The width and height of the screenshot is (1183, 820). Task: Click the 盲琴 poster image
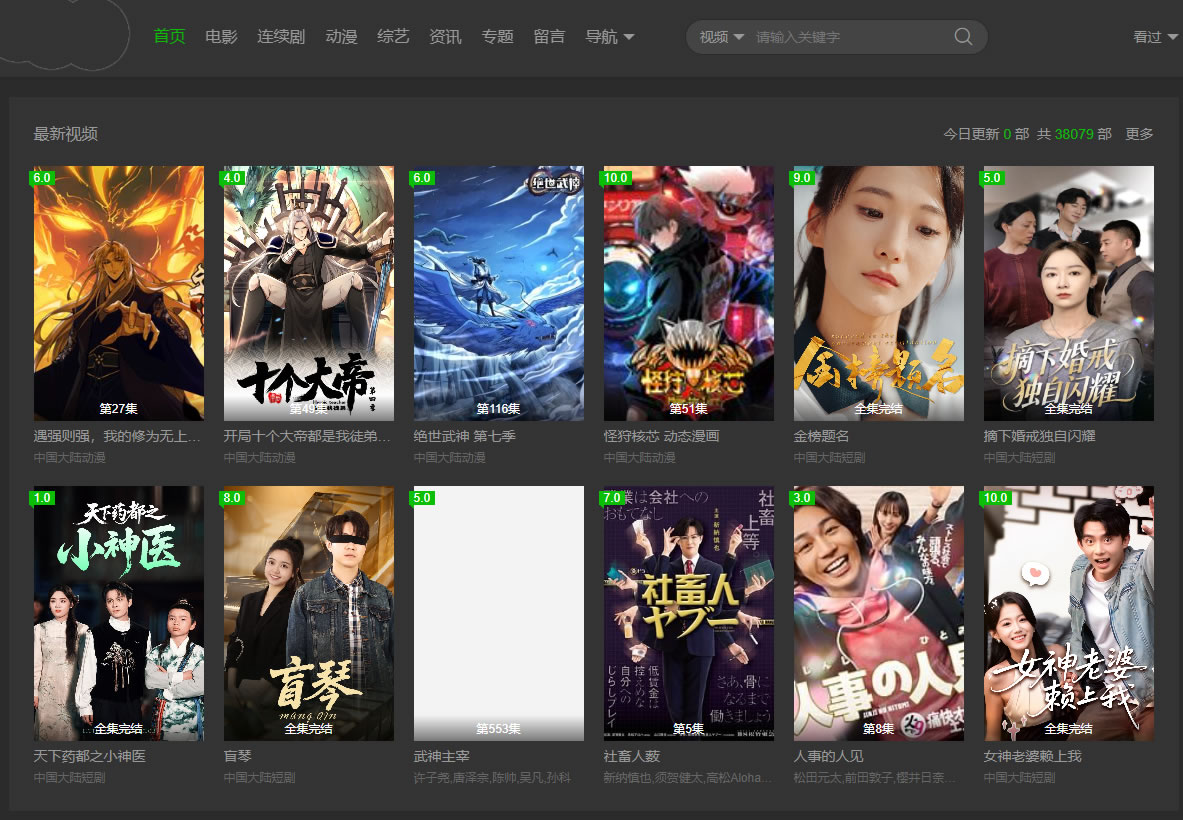point(308,613)
